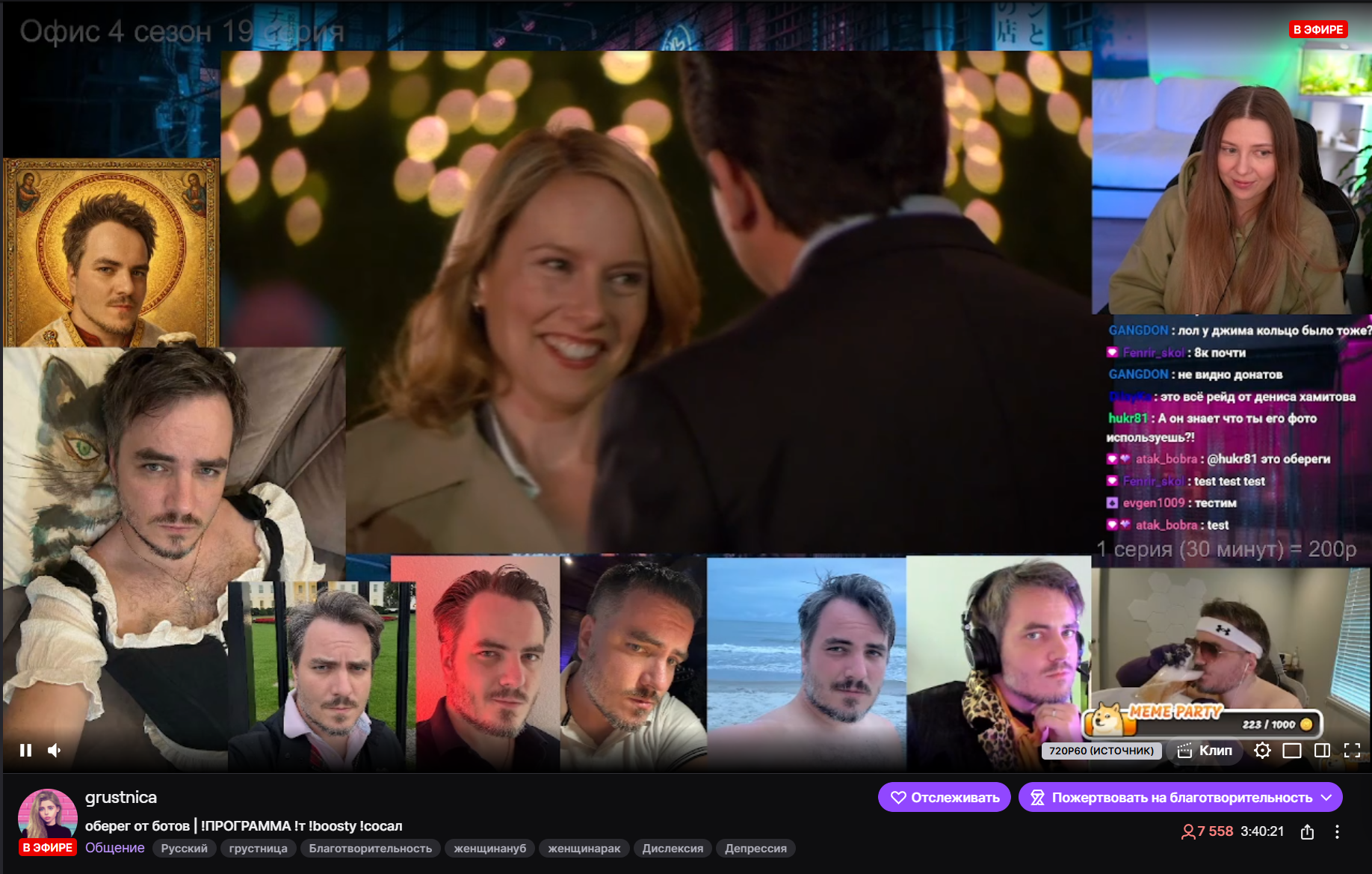
Task: Open the grustnica channel avatar
Action: coord(48,816)
